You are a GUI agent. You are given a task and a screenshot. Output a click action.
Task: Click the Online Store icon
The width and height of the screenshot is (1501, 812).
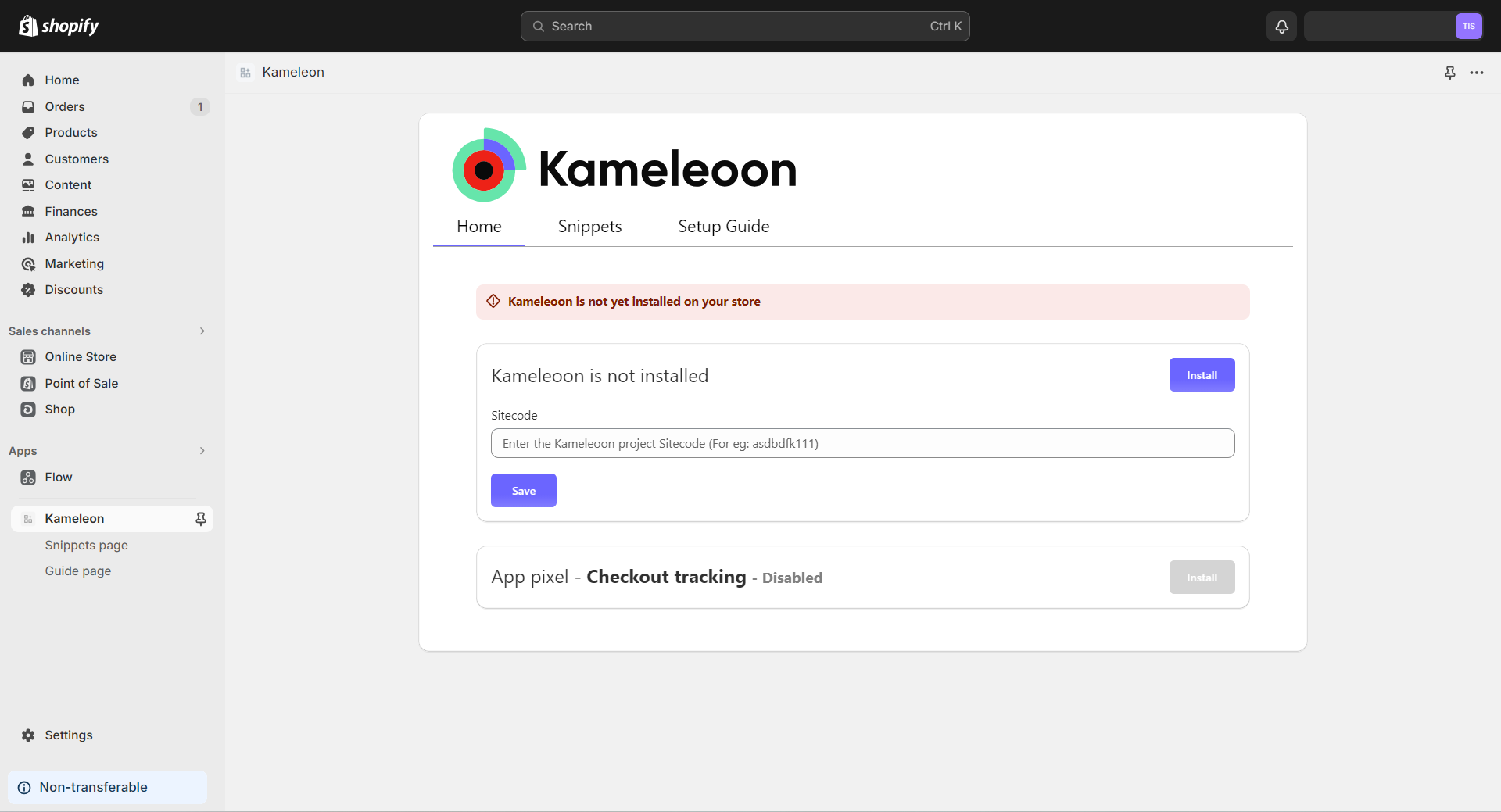coord(28,357)
